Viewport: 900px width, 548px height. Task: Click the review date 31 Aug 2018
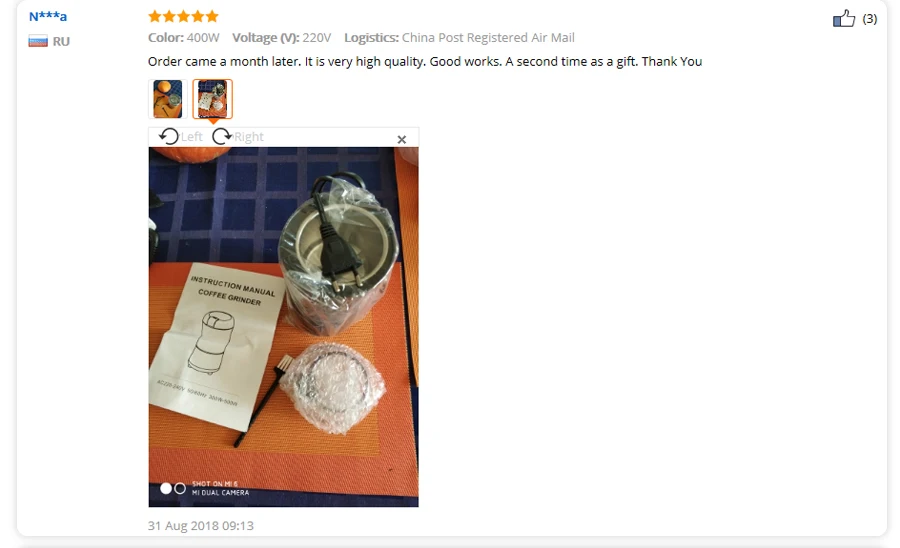tap(201, 526)
